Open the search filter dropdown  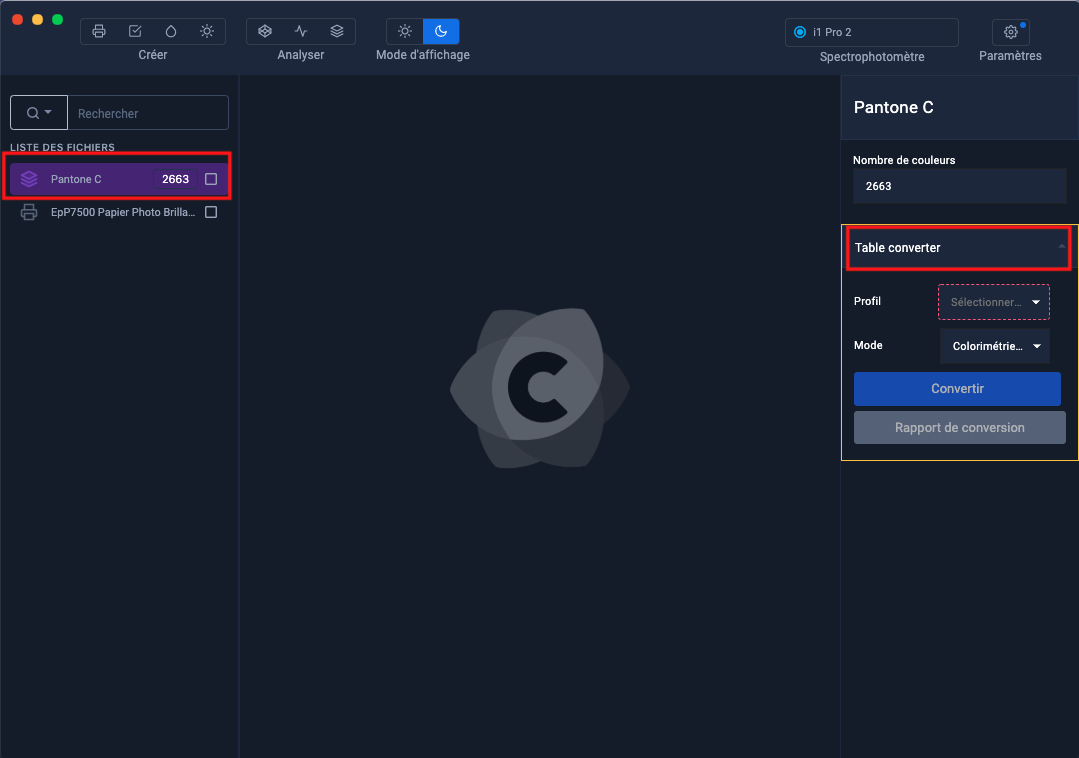[39, 113]
